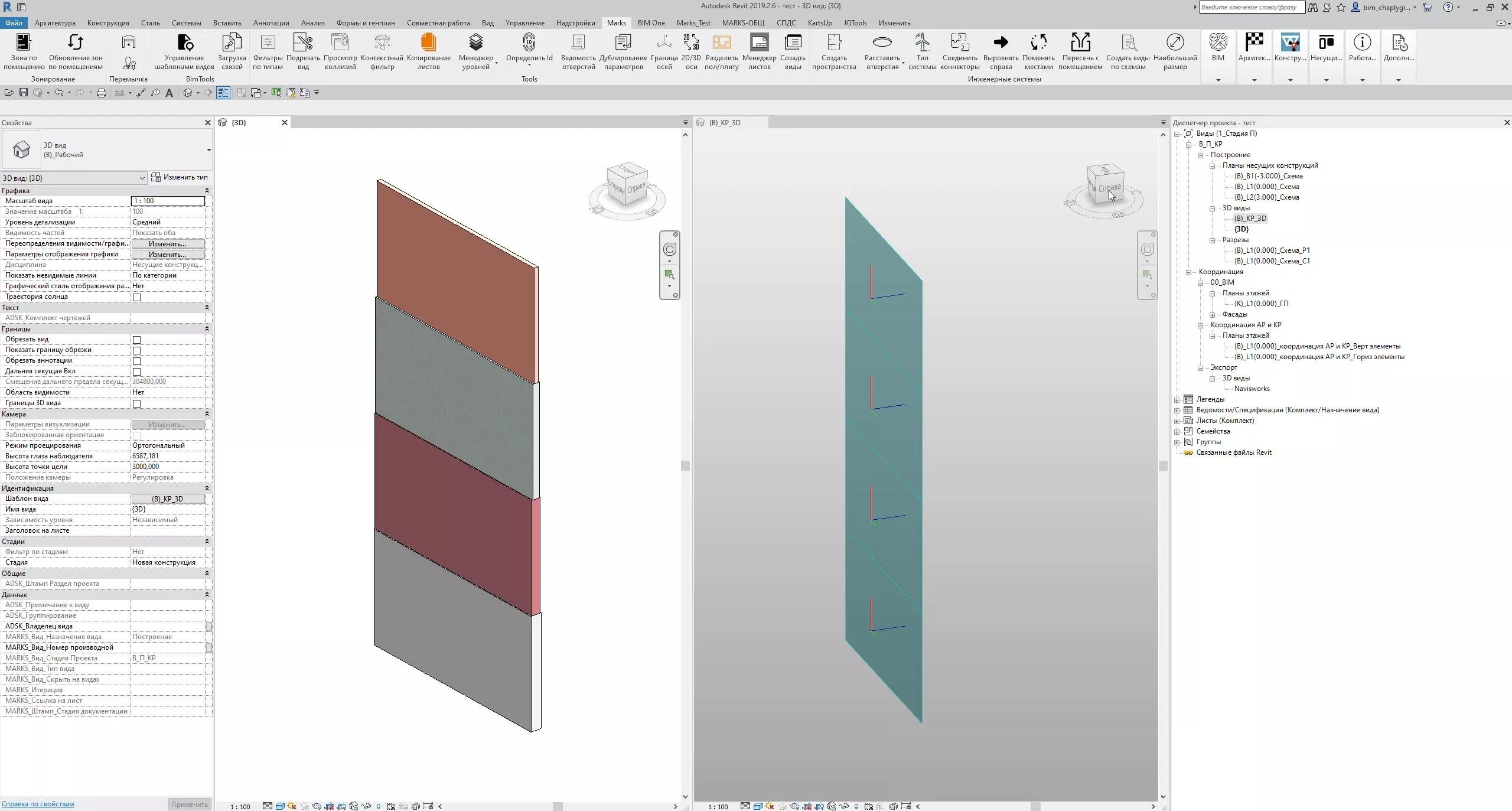
Task: Click Поменять местами swap icon
Action: (x=1038, y=43)
